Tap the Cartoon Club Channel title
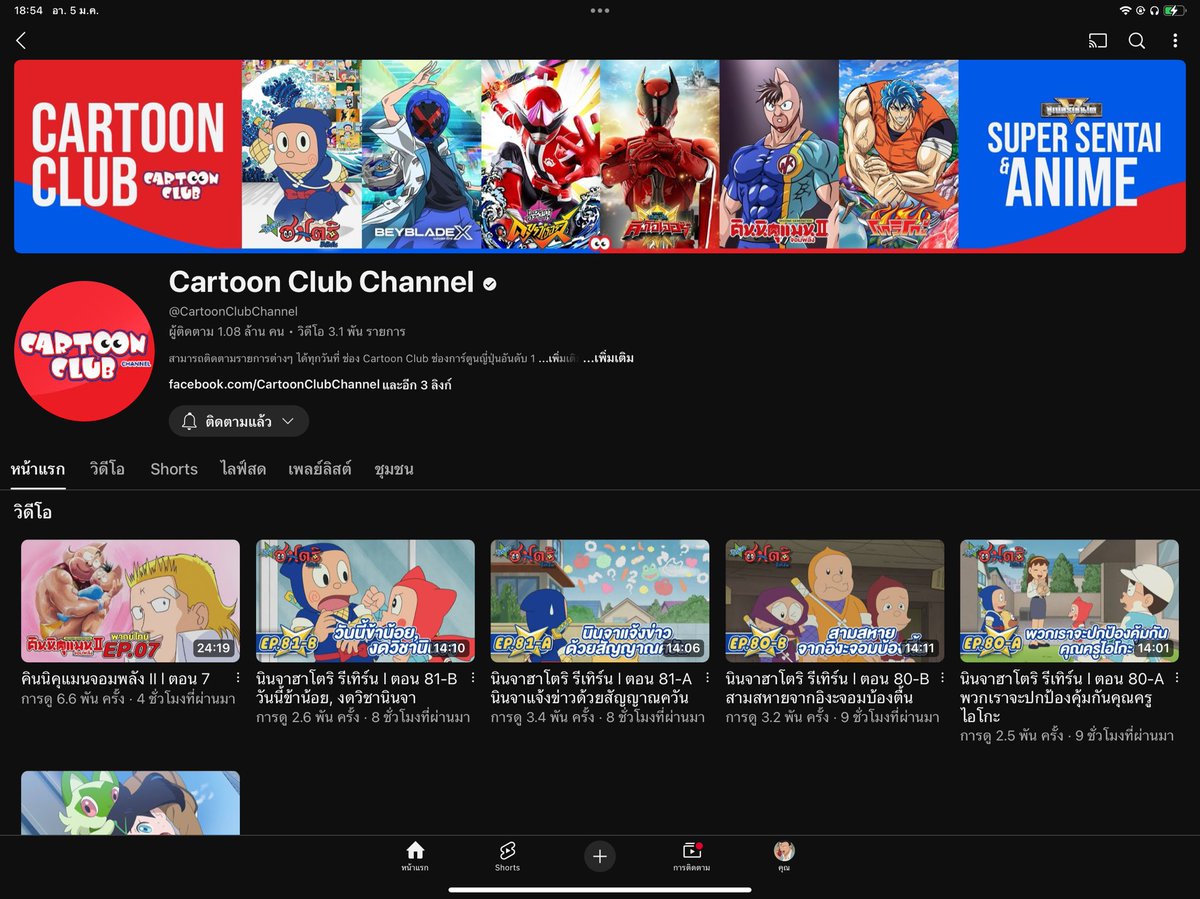The width and height of the screenshot is (1200, 899). click(321, 283)
